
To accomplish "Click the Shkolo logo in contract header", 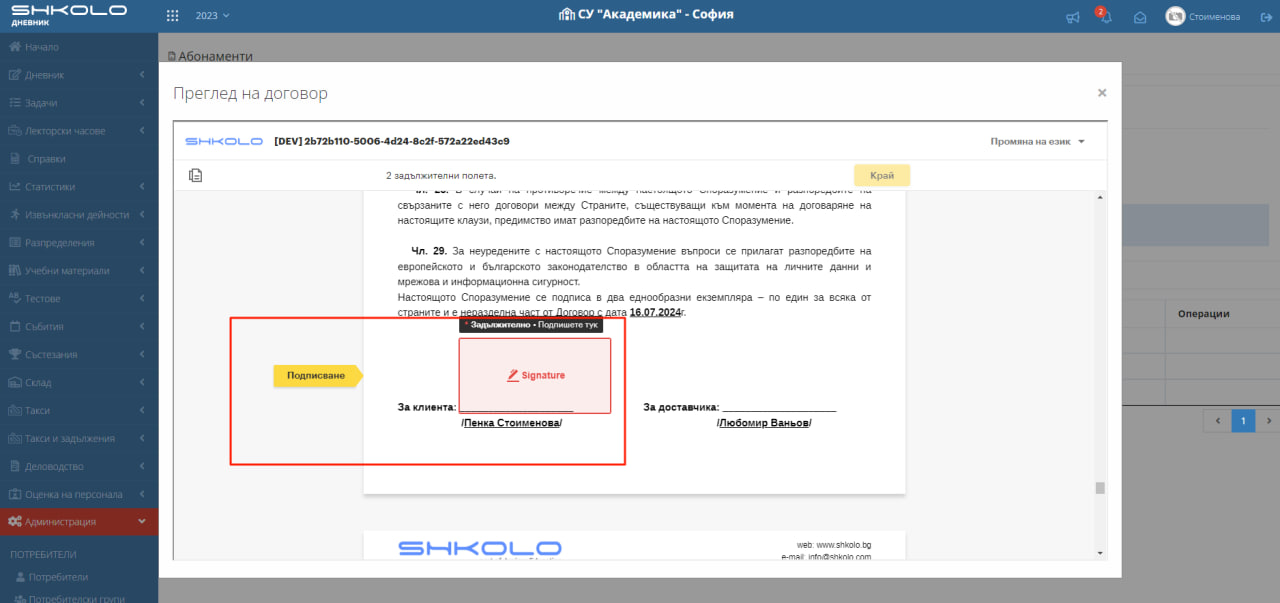I will tap(224, 142).
